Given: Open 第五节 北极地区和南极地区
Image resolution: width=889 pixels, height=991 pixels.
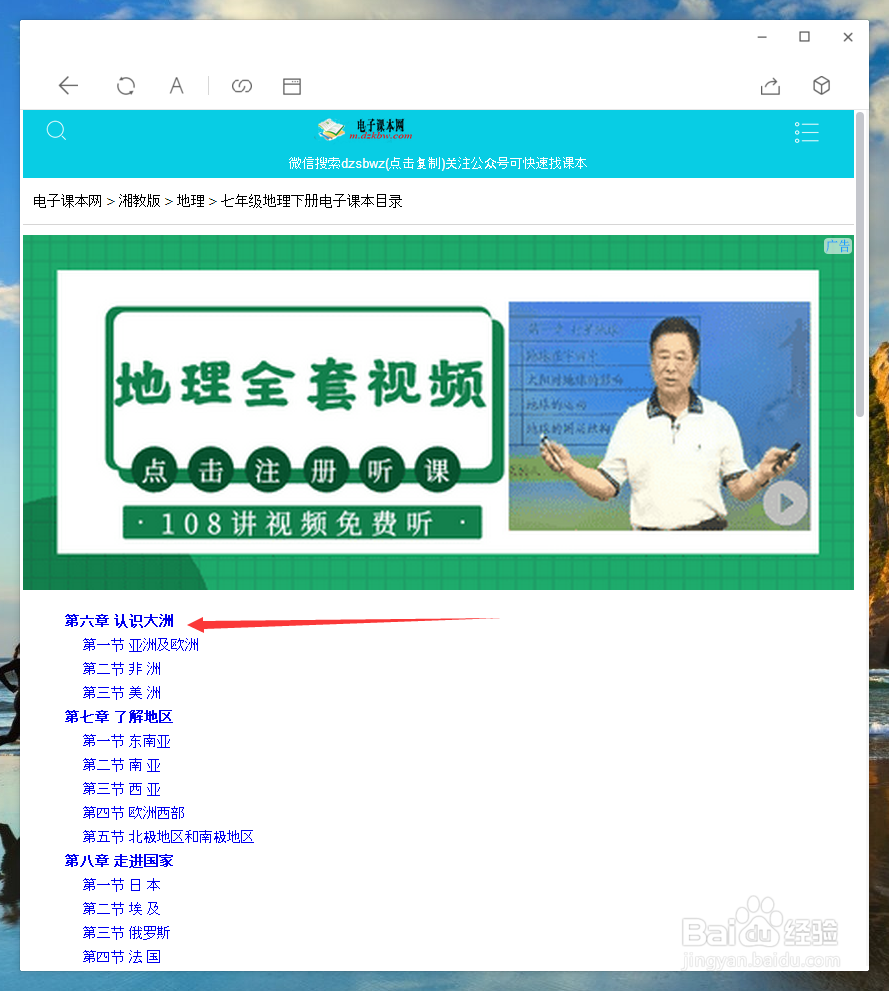Looking at the screenshot, I should pos(168,837).
